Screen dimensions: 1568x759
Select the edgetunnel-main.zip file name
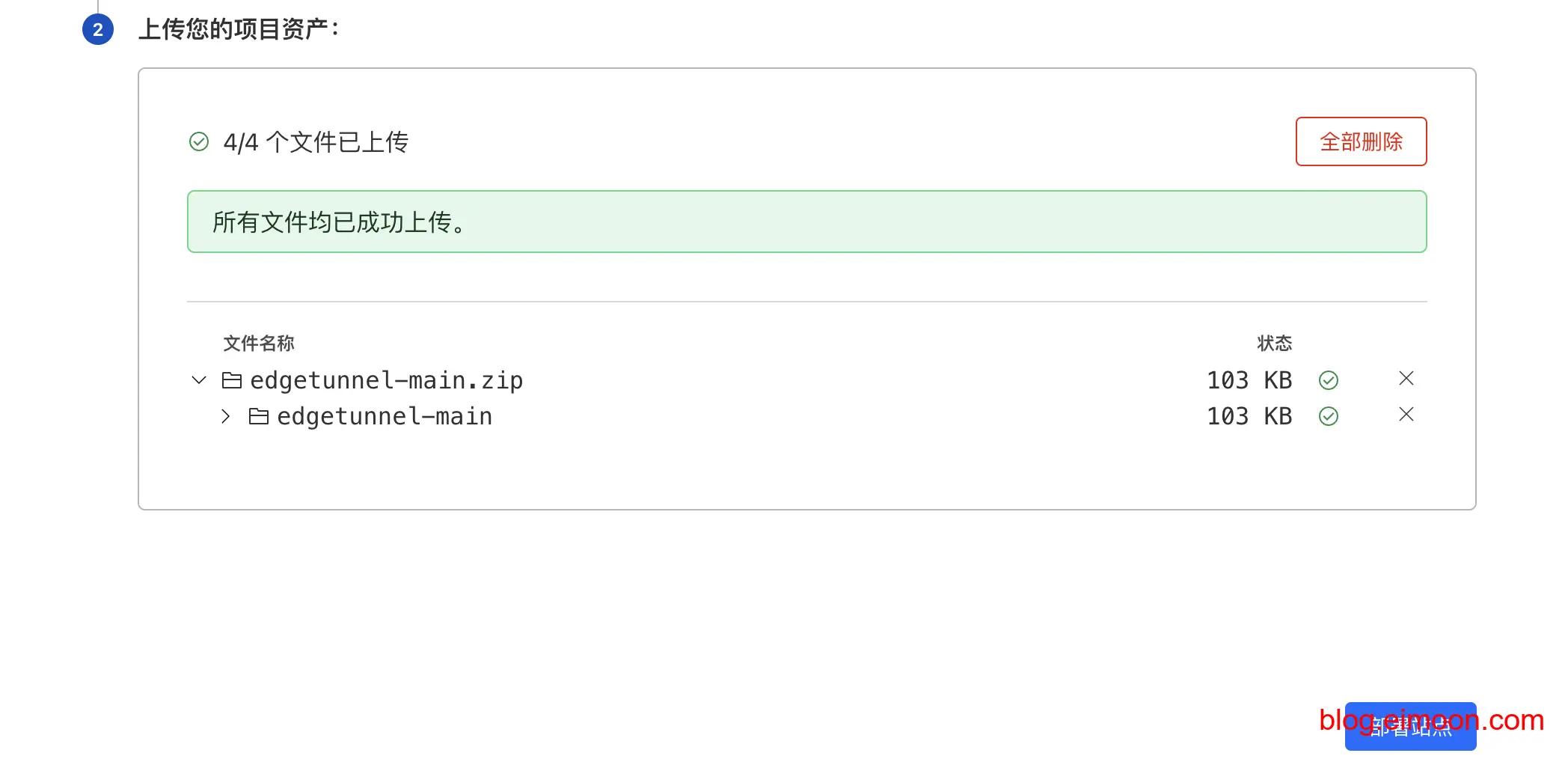(386, 380)
